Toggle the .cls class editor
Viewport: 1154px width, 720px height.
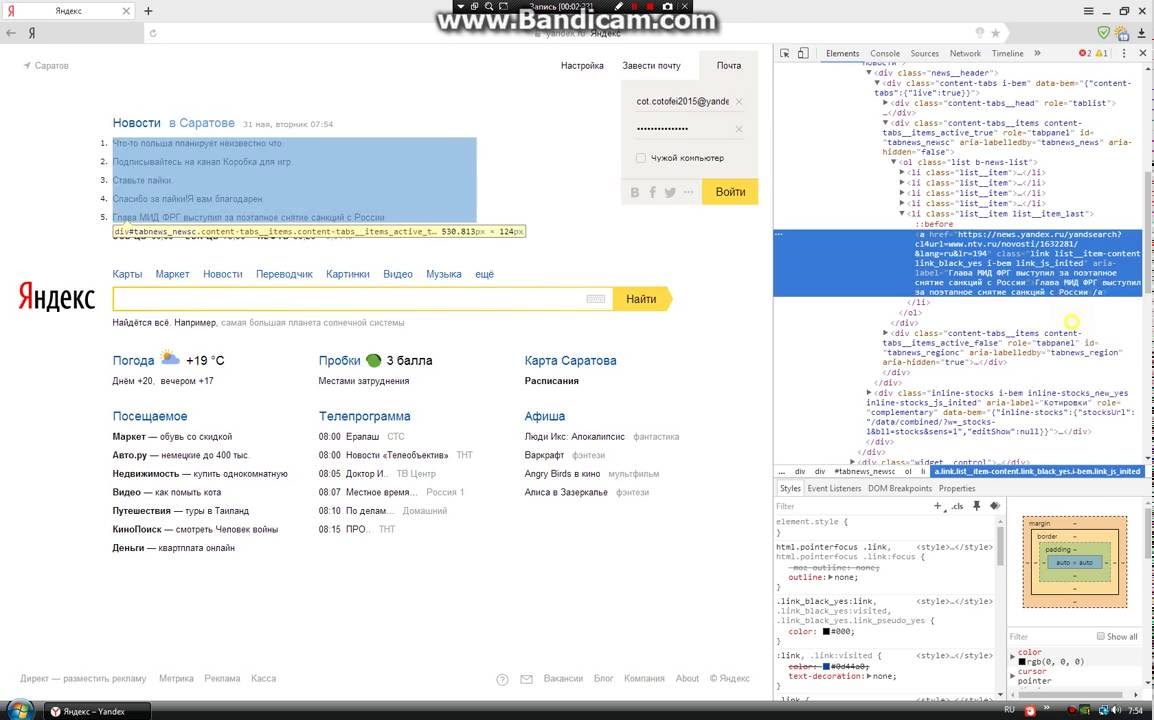click(957, 506)
